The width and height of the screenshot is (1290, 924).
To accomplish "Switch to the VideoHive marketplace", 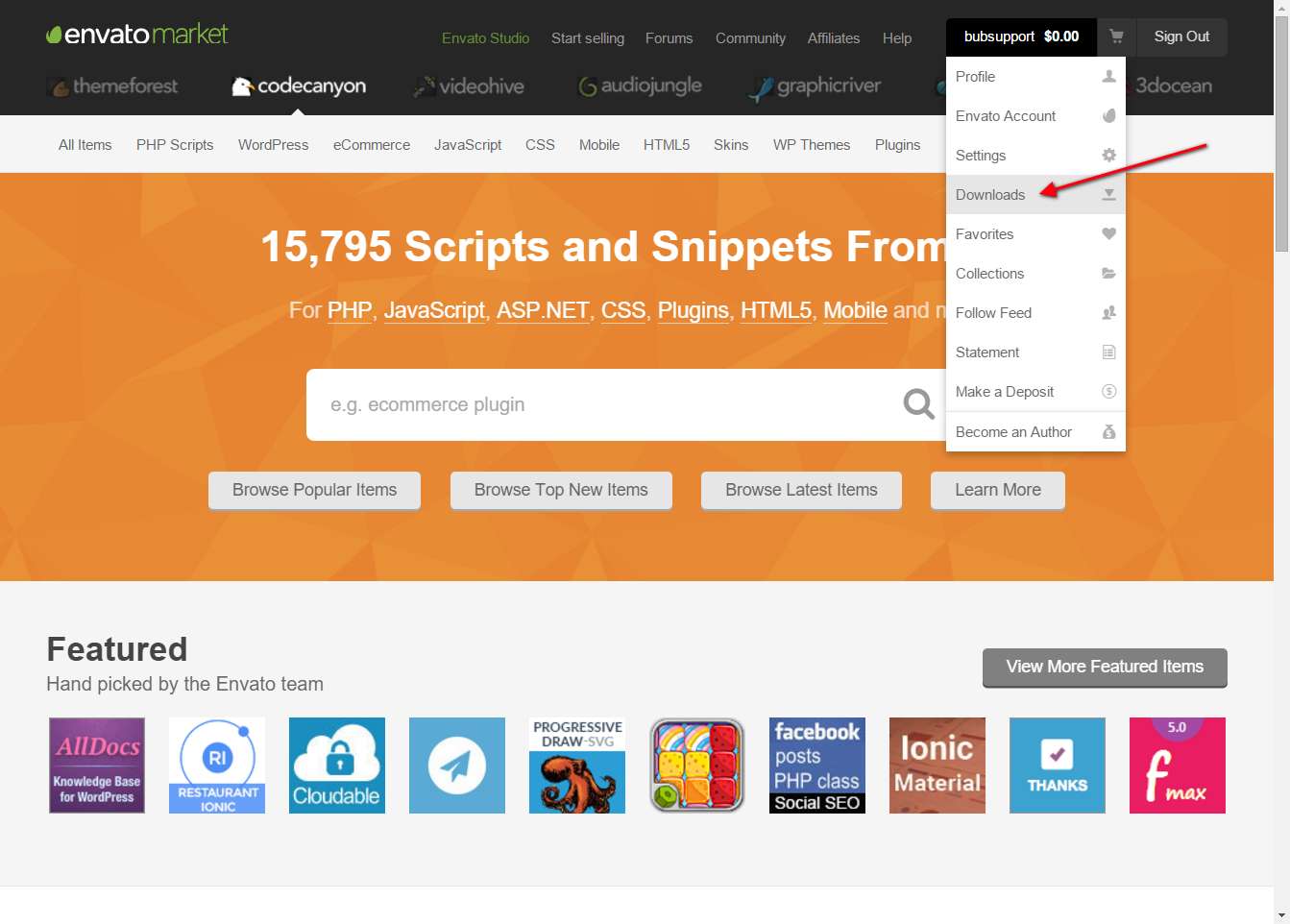I will coord(469,86).
